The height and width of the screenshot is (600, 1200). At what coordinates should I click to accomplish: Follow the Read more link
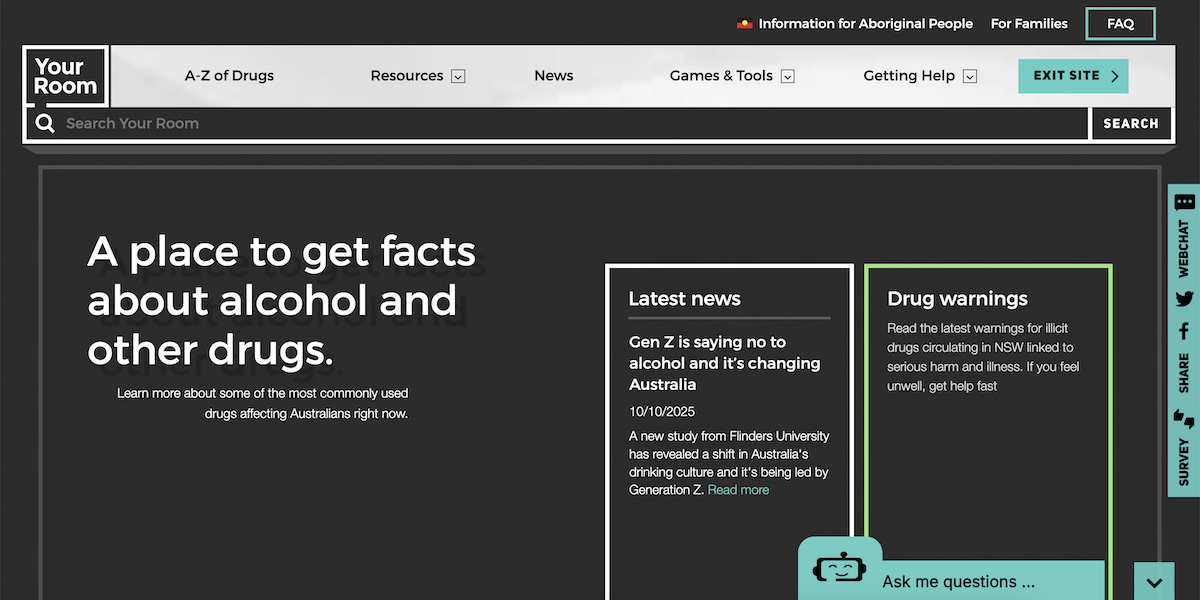[738, 490]
